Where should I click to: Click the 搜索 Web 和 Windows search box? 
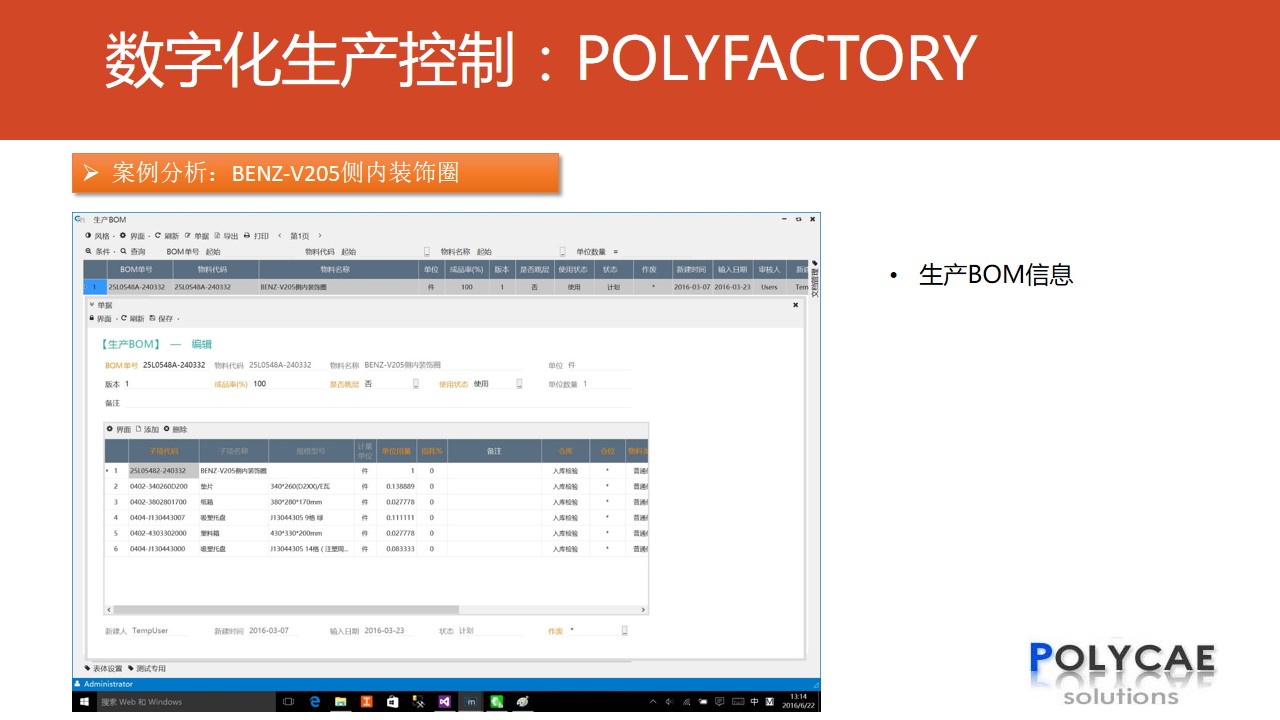point(187,702)
